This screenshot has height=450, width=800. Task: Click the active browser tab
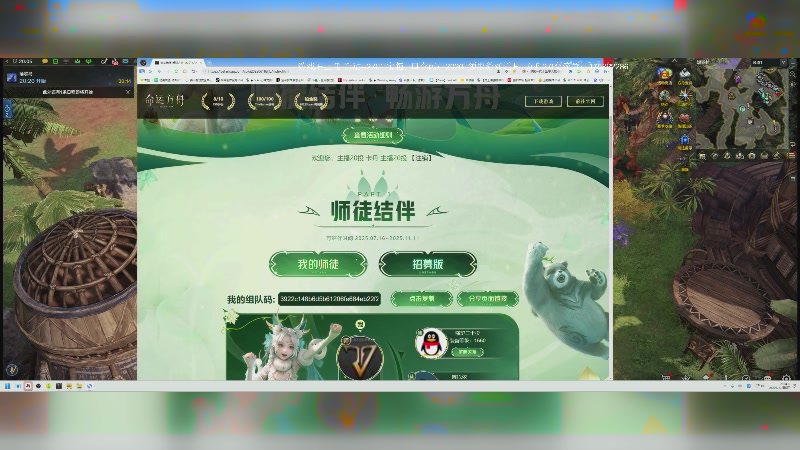point(178,62)
